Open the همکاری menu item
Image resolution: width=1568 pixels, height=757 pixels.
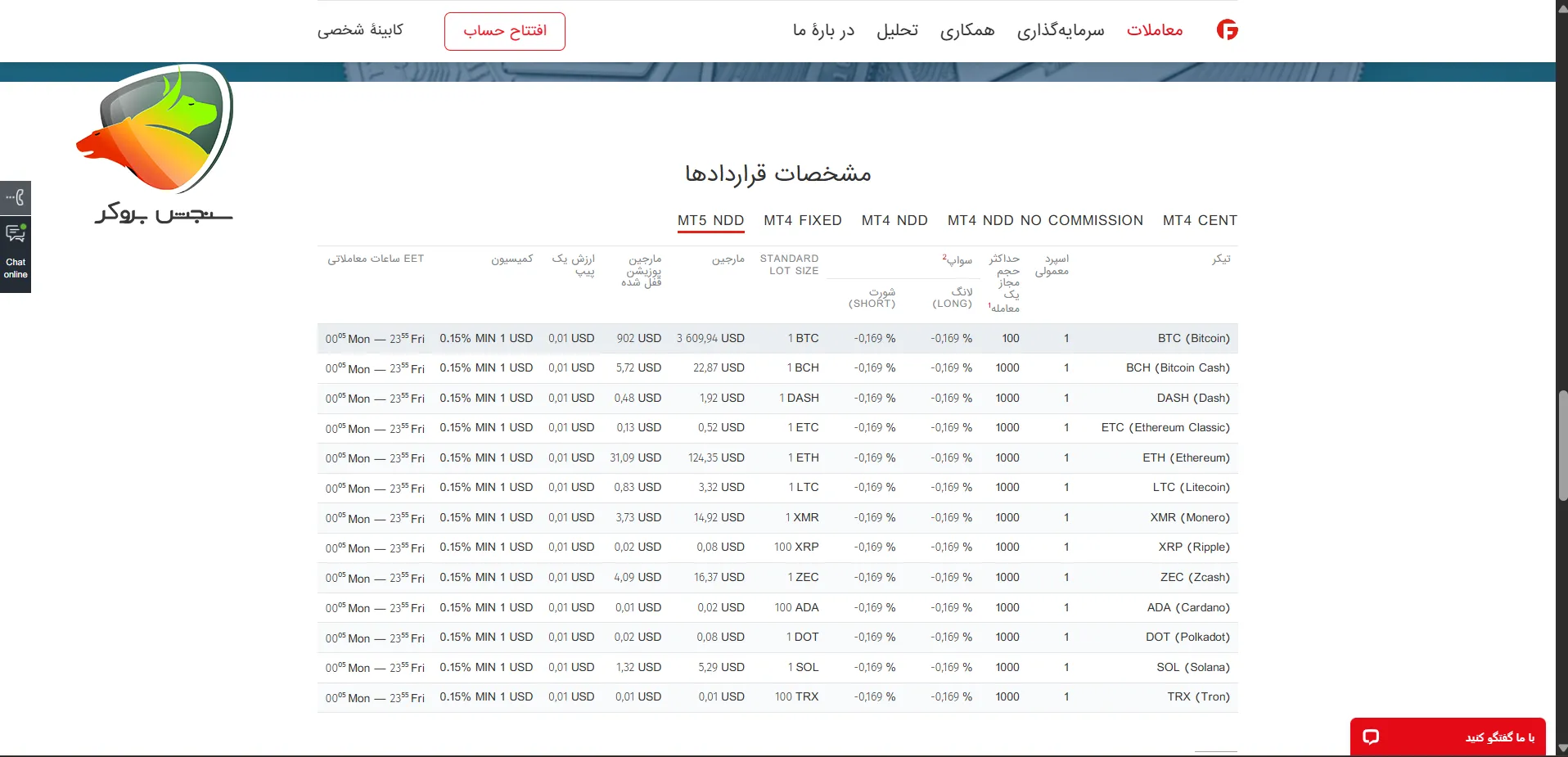tap(968, 30)
